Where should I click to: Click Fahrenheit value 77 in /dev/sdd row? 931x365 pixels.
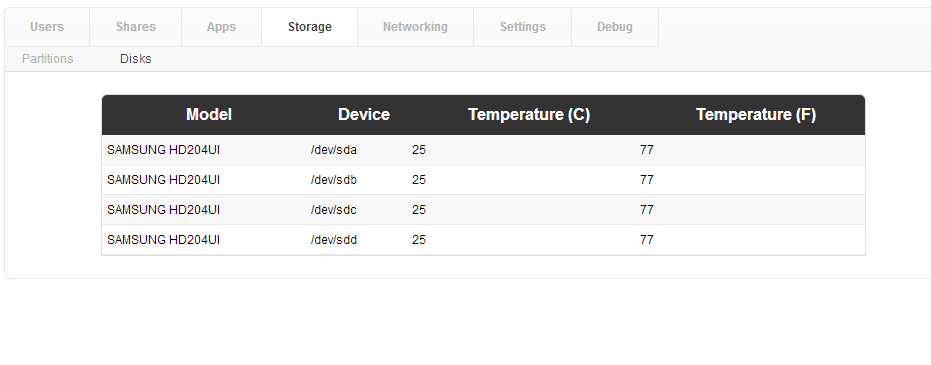tap(647, 240)
